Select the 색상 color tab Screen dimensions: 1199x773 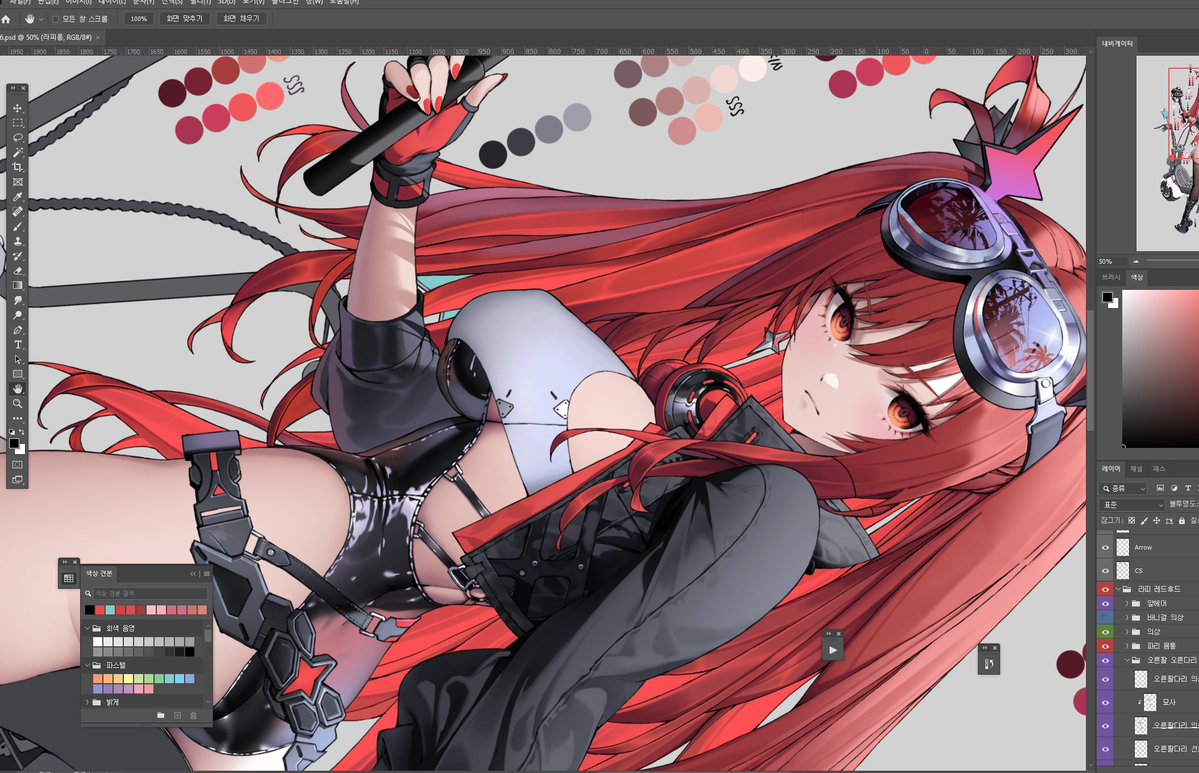(1137, 277)
